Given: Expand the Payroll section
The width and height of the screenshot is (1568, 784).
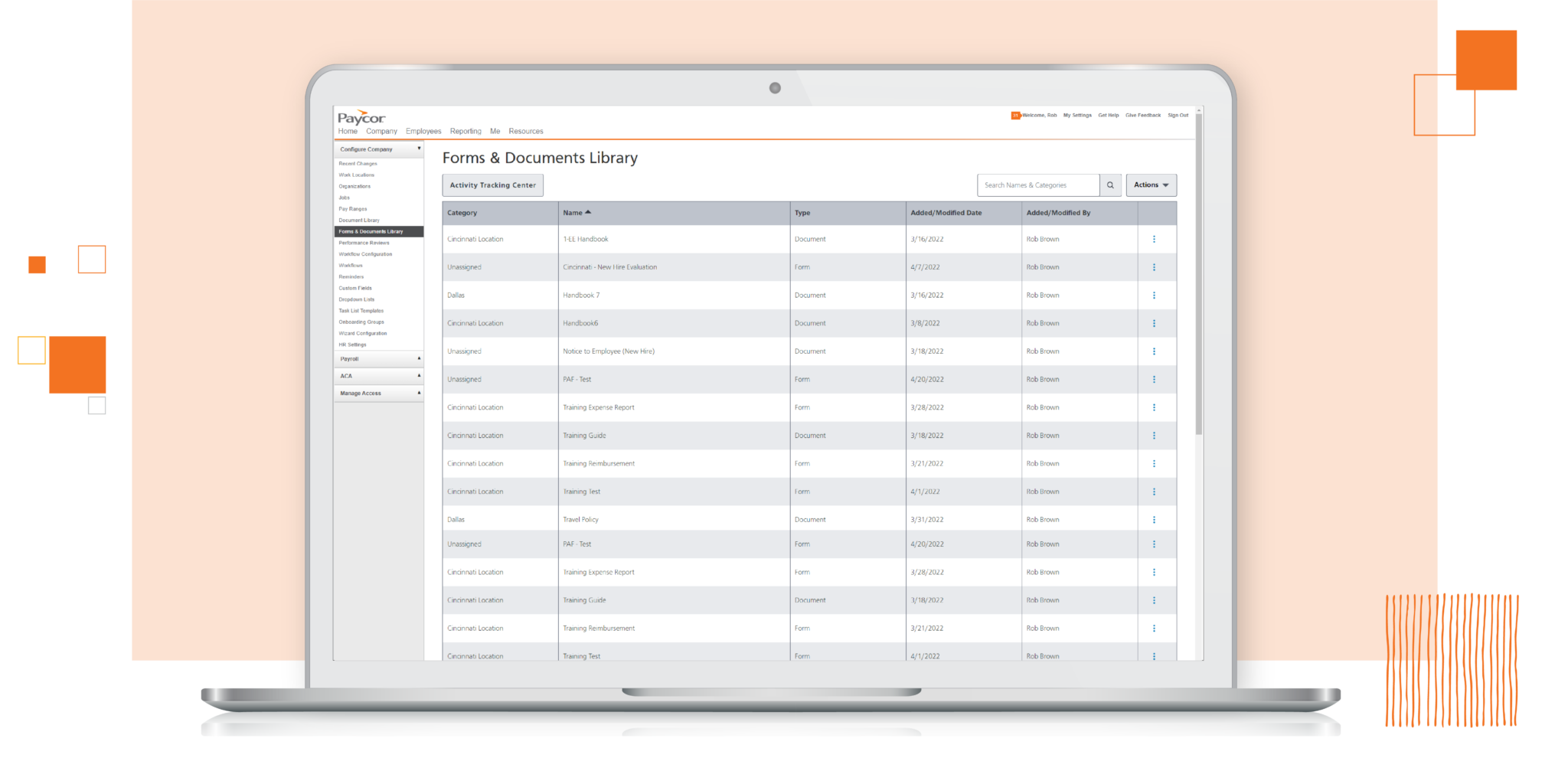Looking at the screenshot, I should pyautogui.click(x=418, y=359).
